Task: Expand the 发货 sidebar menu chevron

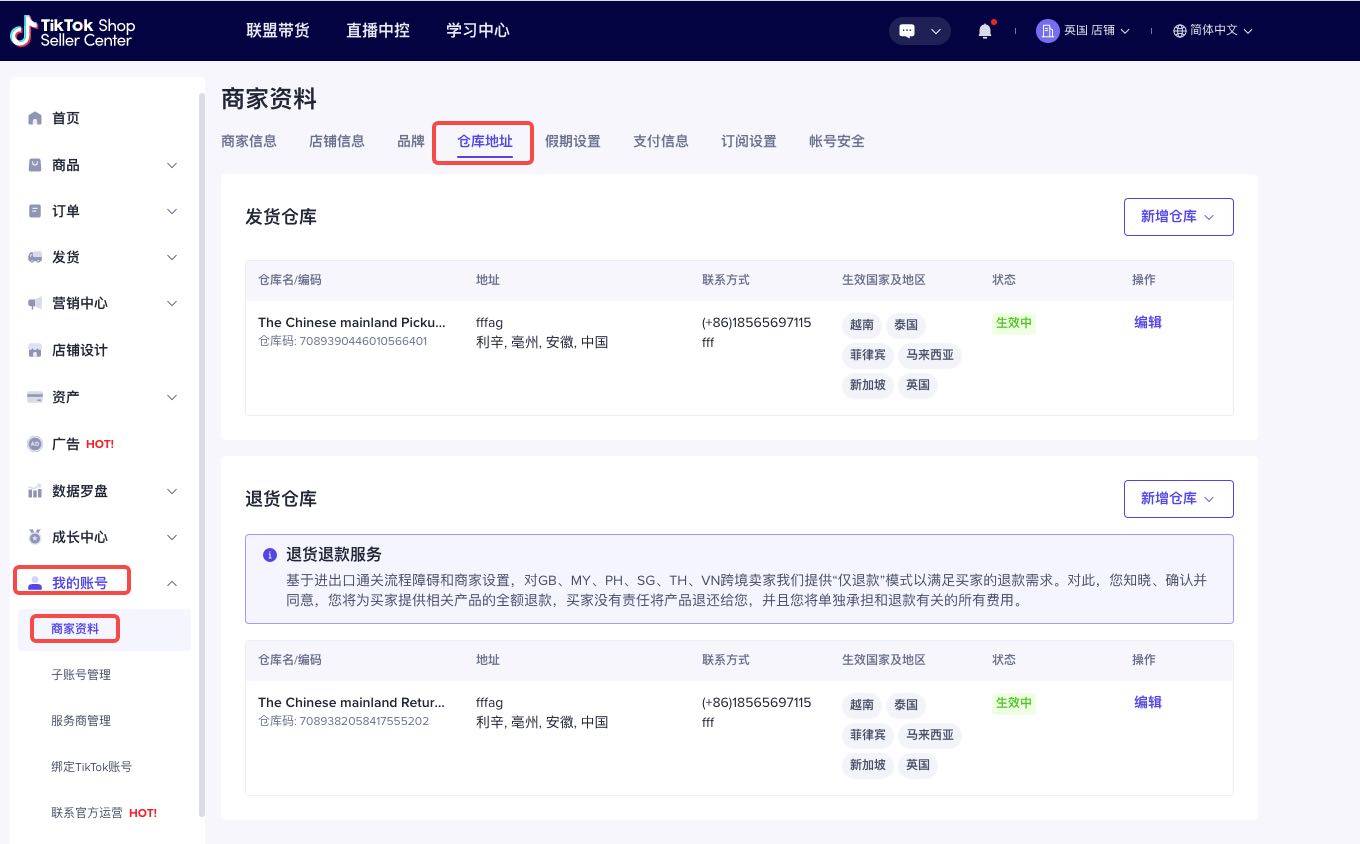Action: click(172, 257)
